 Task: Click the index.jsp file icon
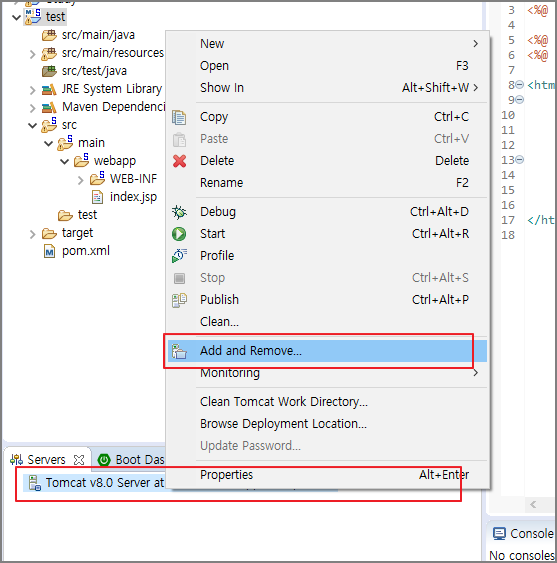[x=97, y=197]
